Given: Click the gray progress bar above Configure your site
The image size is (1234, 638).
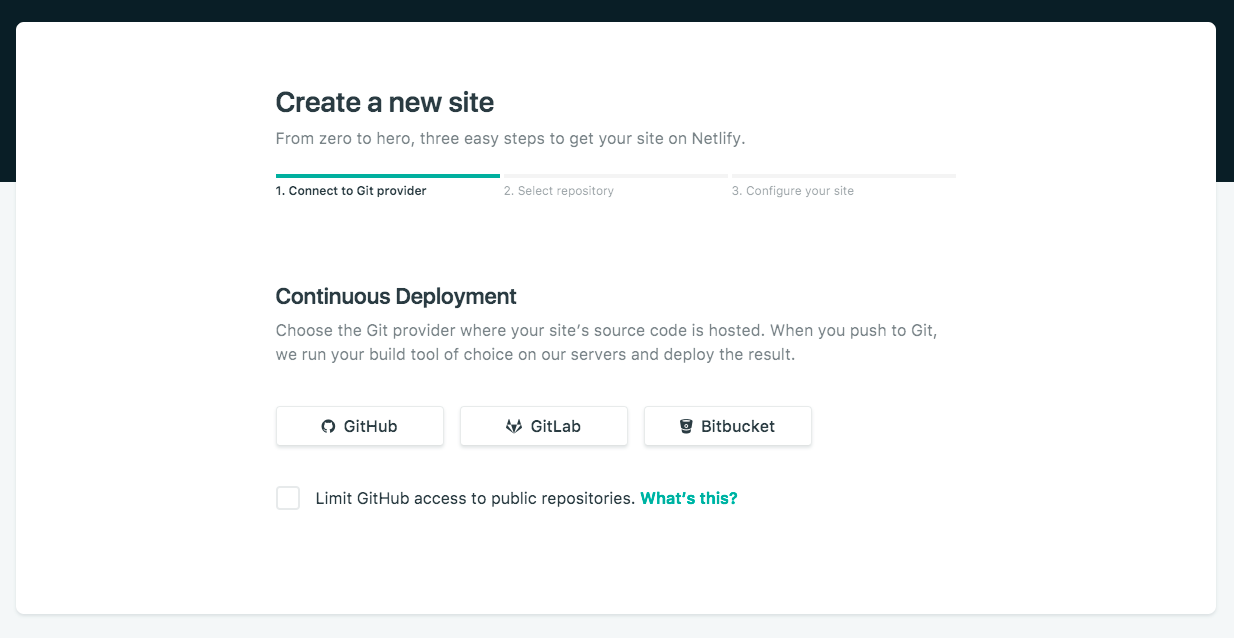Looking at the screenshot, I should [x=843, y=176].
